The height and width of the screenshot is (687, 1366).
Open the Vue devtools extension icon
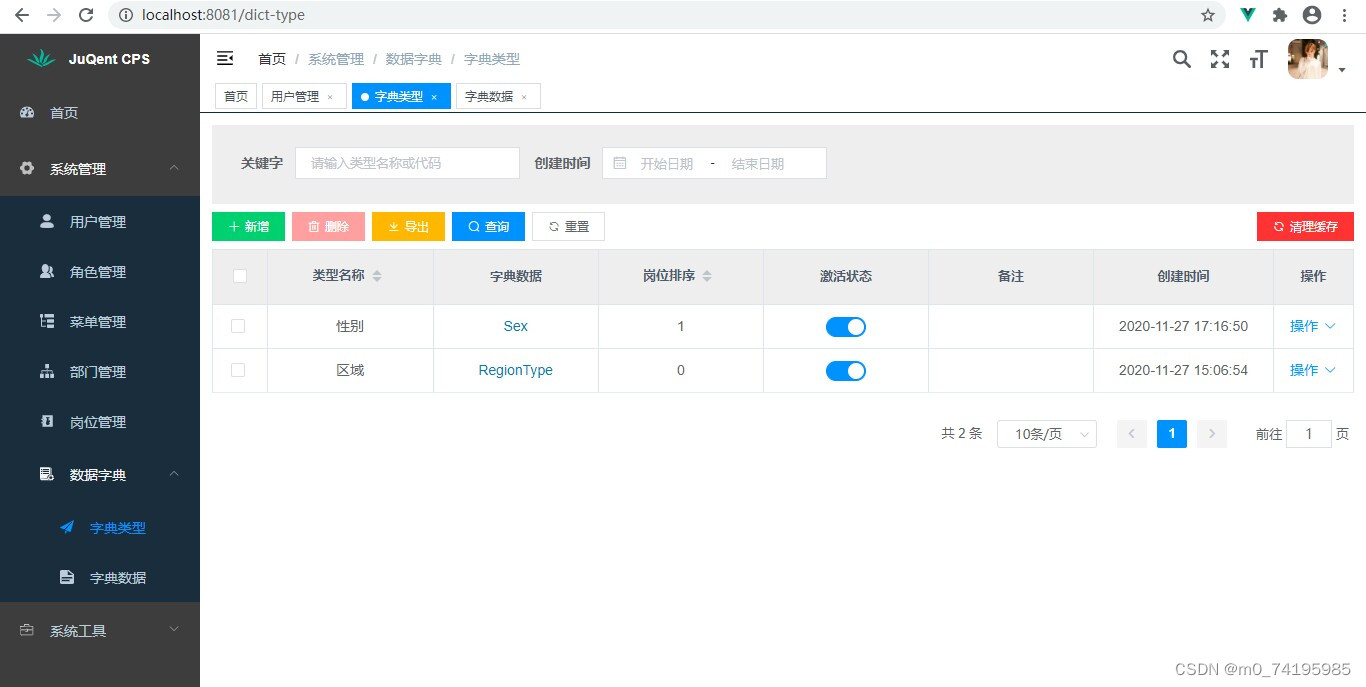pyautogui.click(x=1248, y=15)
